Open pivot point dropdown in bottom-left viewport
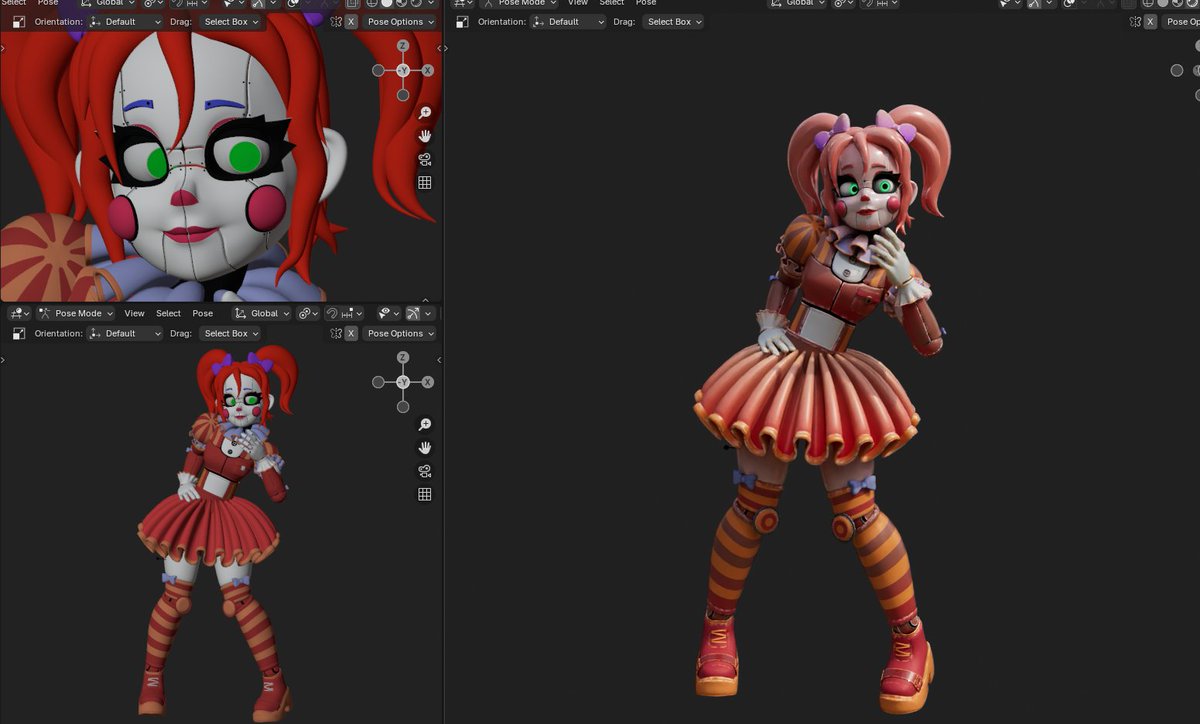The height and width of the screenshot is (724, 1200). tap(307, 313)
